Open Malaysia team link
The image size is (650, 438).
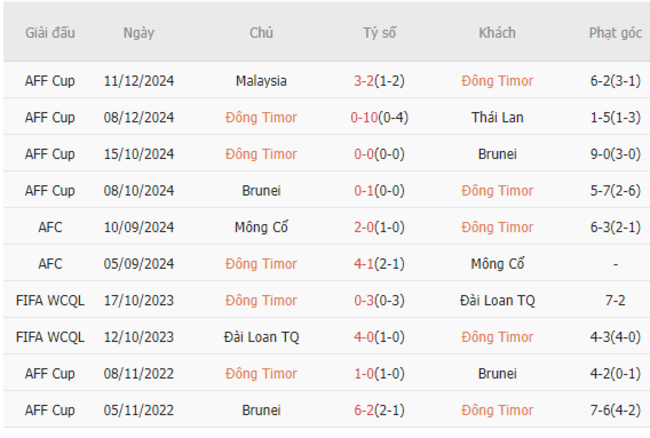pyautogui.click(x=261, y=81)
